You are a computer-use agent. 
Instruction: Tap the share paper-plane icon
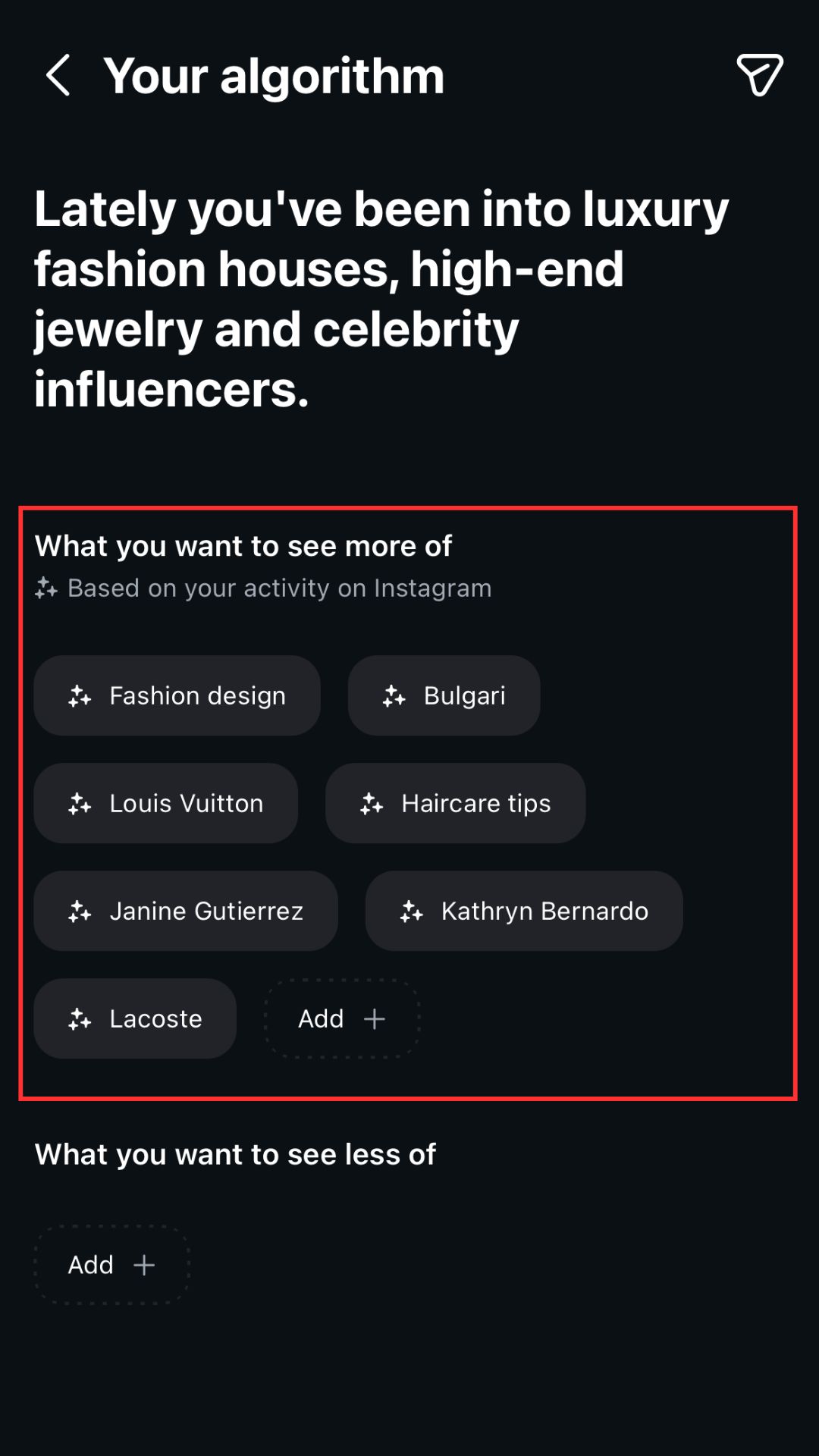tap(759, 75)
